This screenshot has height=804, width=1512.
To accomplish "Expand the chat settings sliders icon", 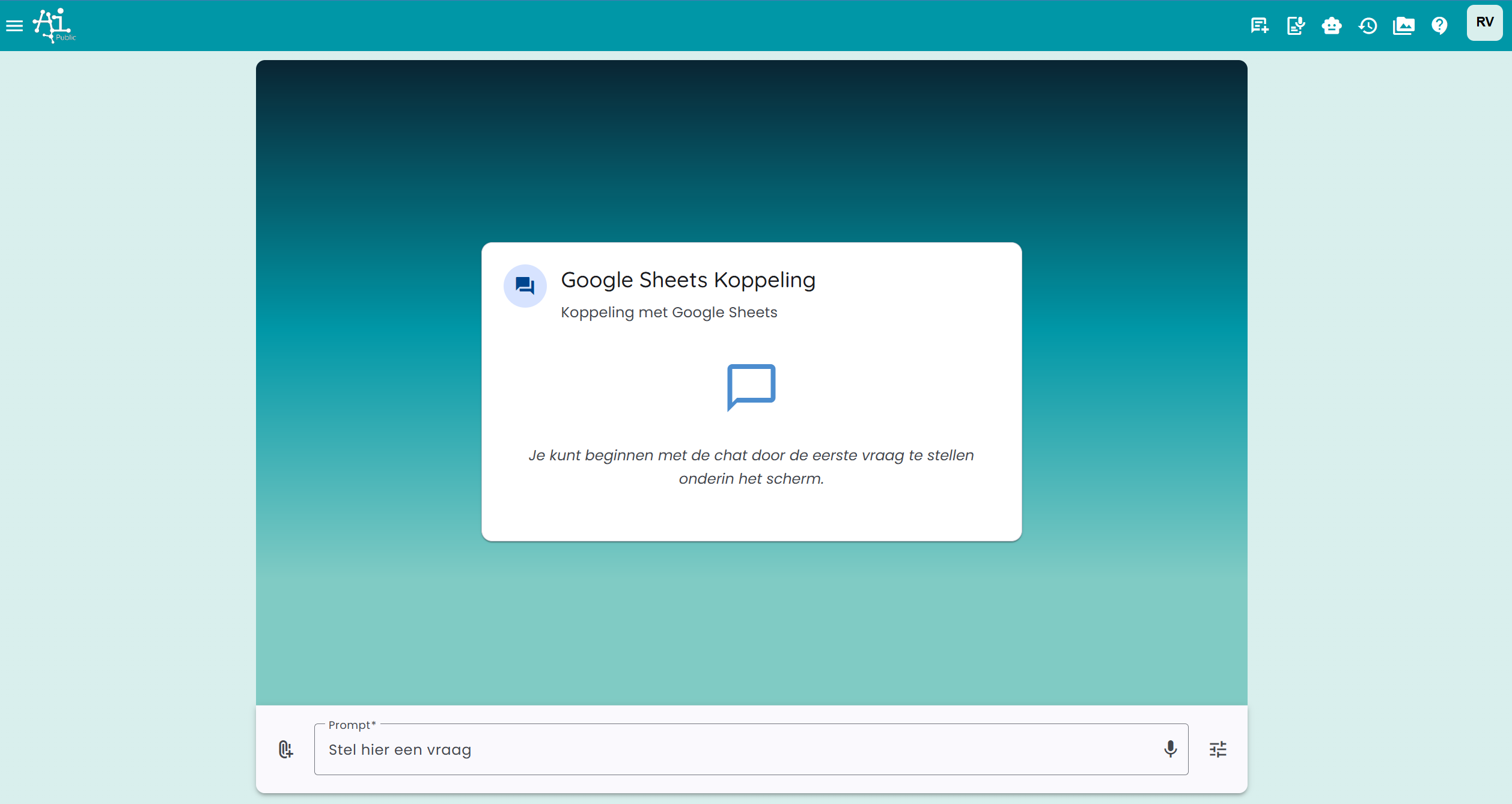I will pyautogui.click(x=1218, y=749).
